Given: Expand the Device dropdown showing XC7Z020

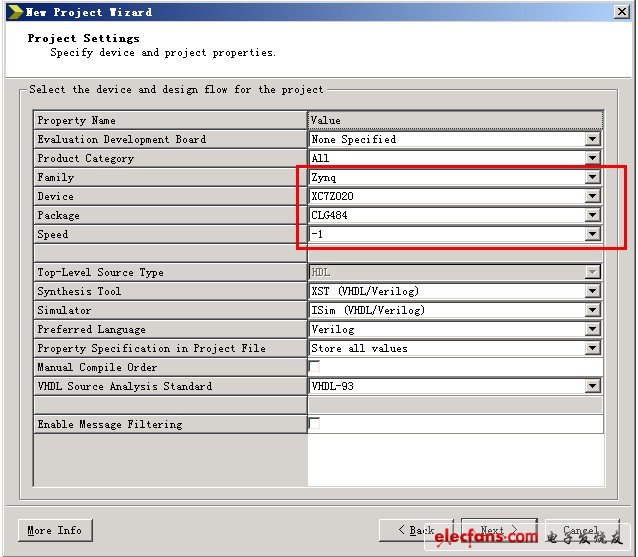Looking at the screenshot, I should pyautogui.click(x=592, y=197).
